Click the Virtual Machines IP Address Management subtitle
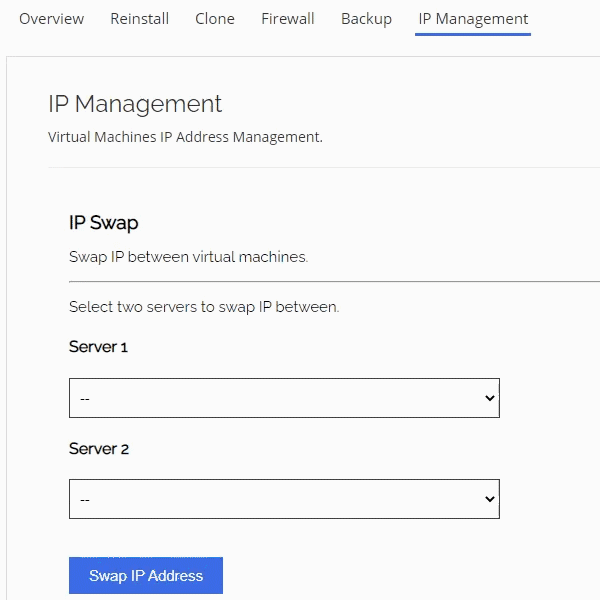Viewport: 600px width, 600px height. pyautogui.click(x=185, y=137)
